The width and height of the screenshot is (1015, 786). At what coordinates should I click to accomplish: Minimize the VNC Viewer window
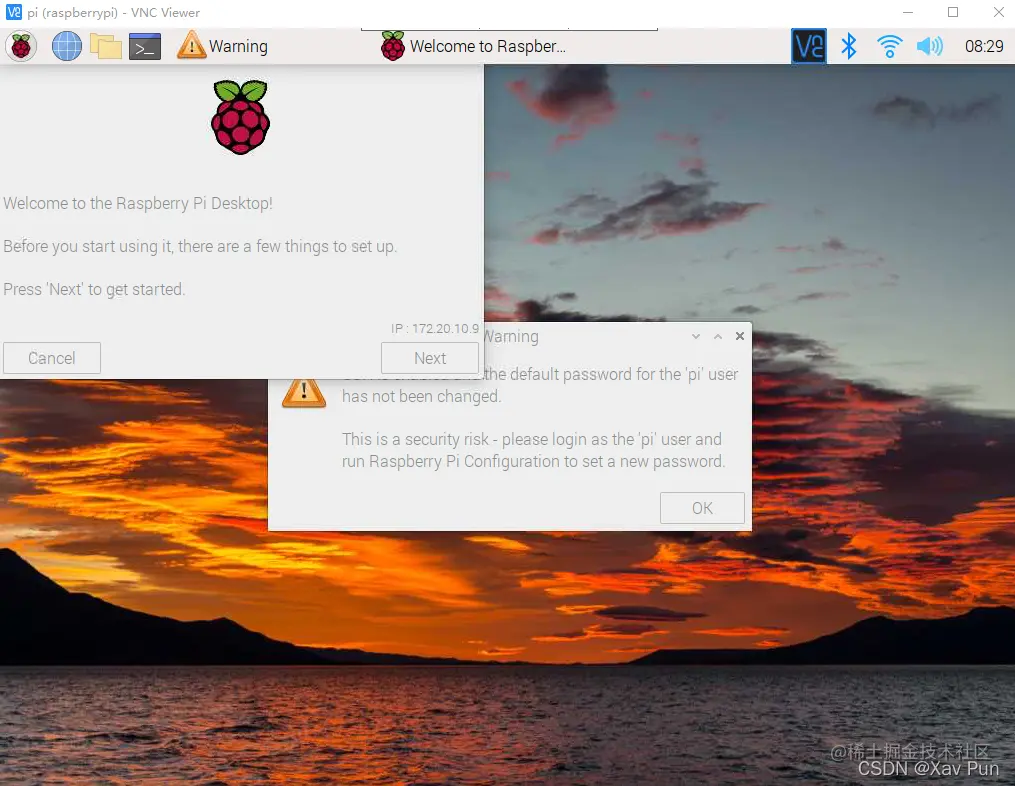(x=908, y=12)
